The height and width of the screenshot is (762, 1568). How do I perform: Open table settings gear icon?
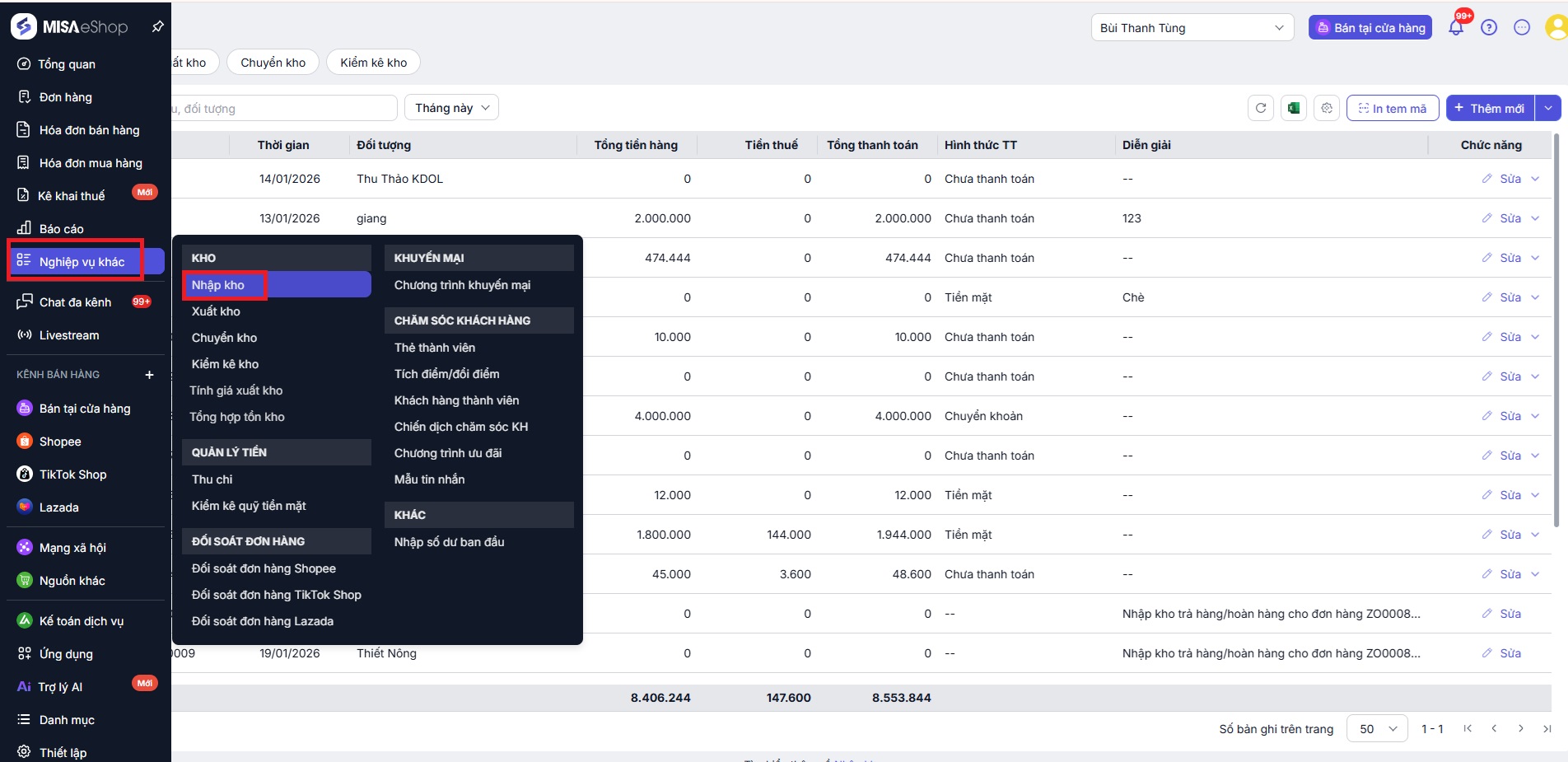1326,108
